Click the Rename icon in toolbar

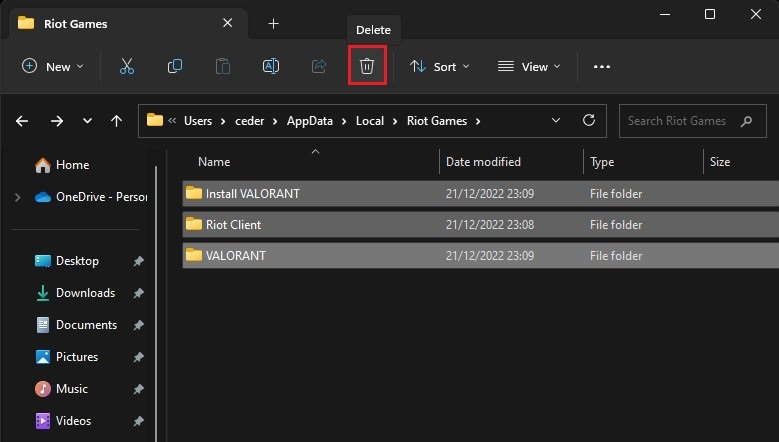(x=271, y=66)
